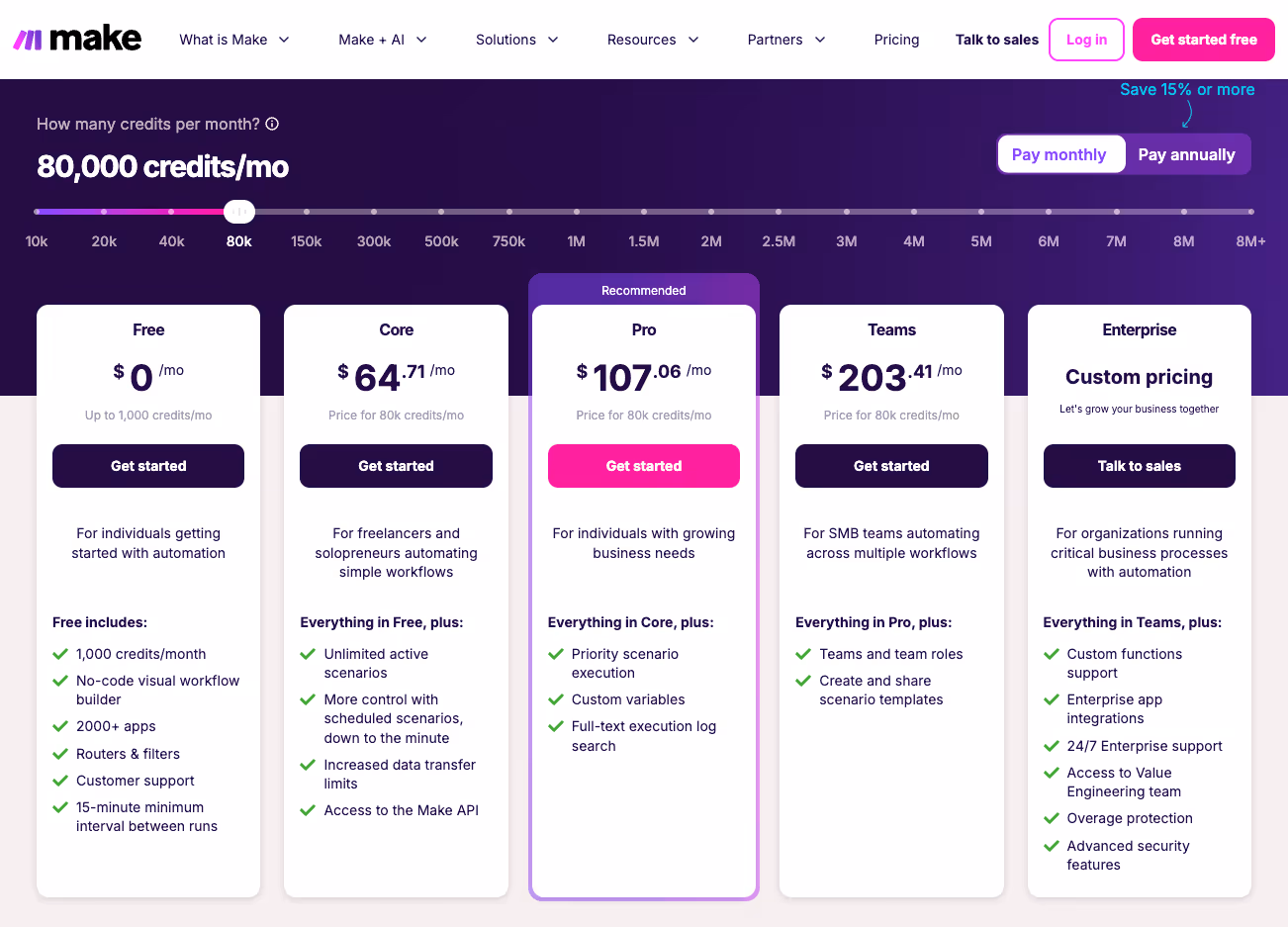This screenshot has height=927, width=1288.
Task: Click the credits slider handle
Action: [239, 212]
